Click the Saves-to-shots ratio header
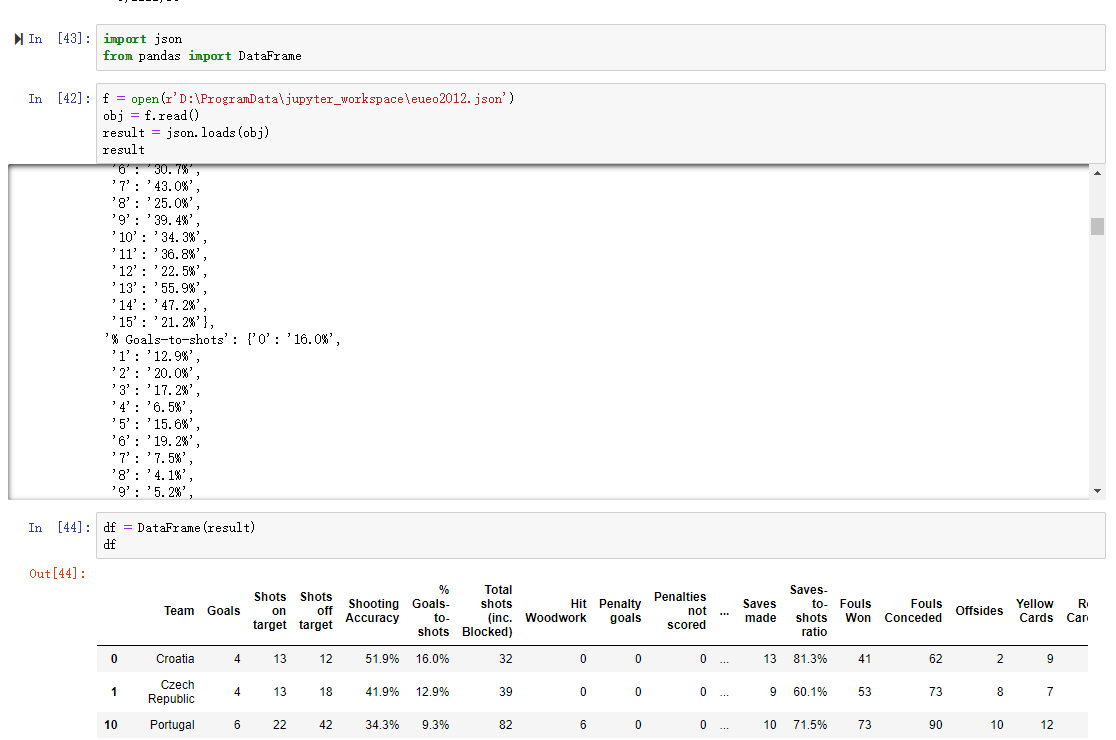Screen dimensions: 1116x740 pos(809,611)
